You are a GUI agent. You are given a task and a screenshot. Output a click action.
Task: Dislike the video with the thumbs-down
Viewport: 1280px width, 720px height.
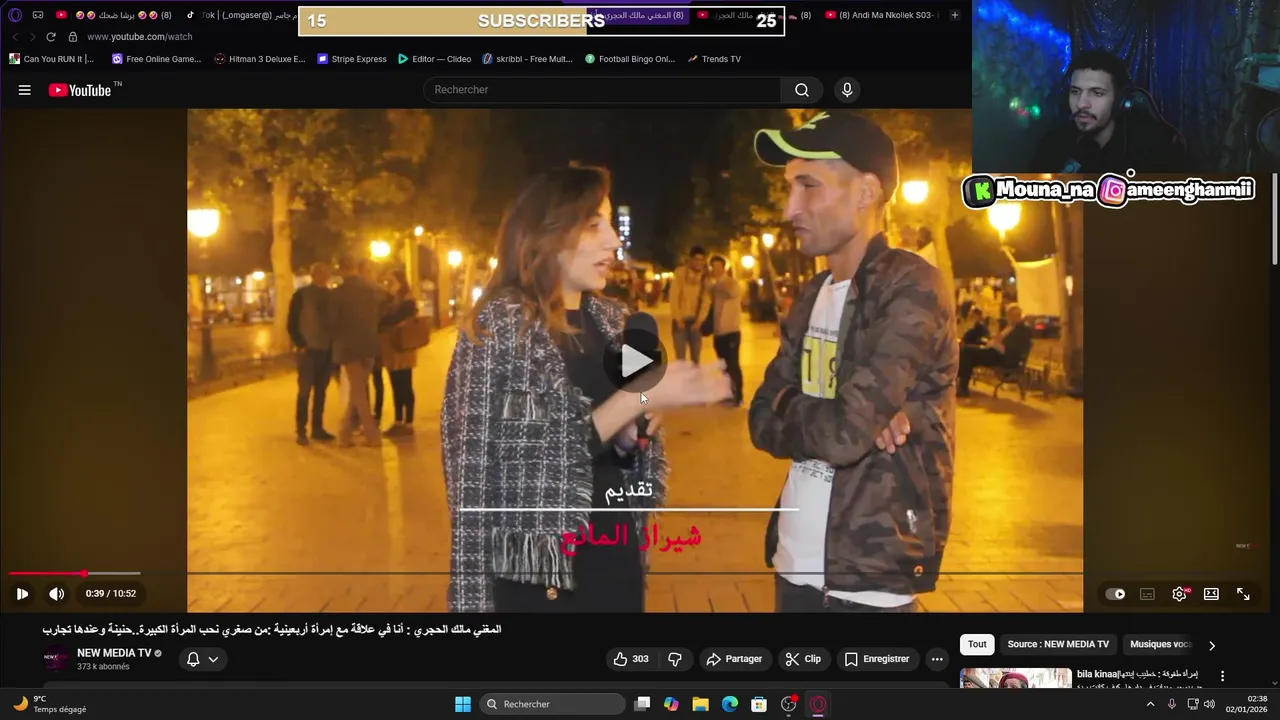click(675, 659)
